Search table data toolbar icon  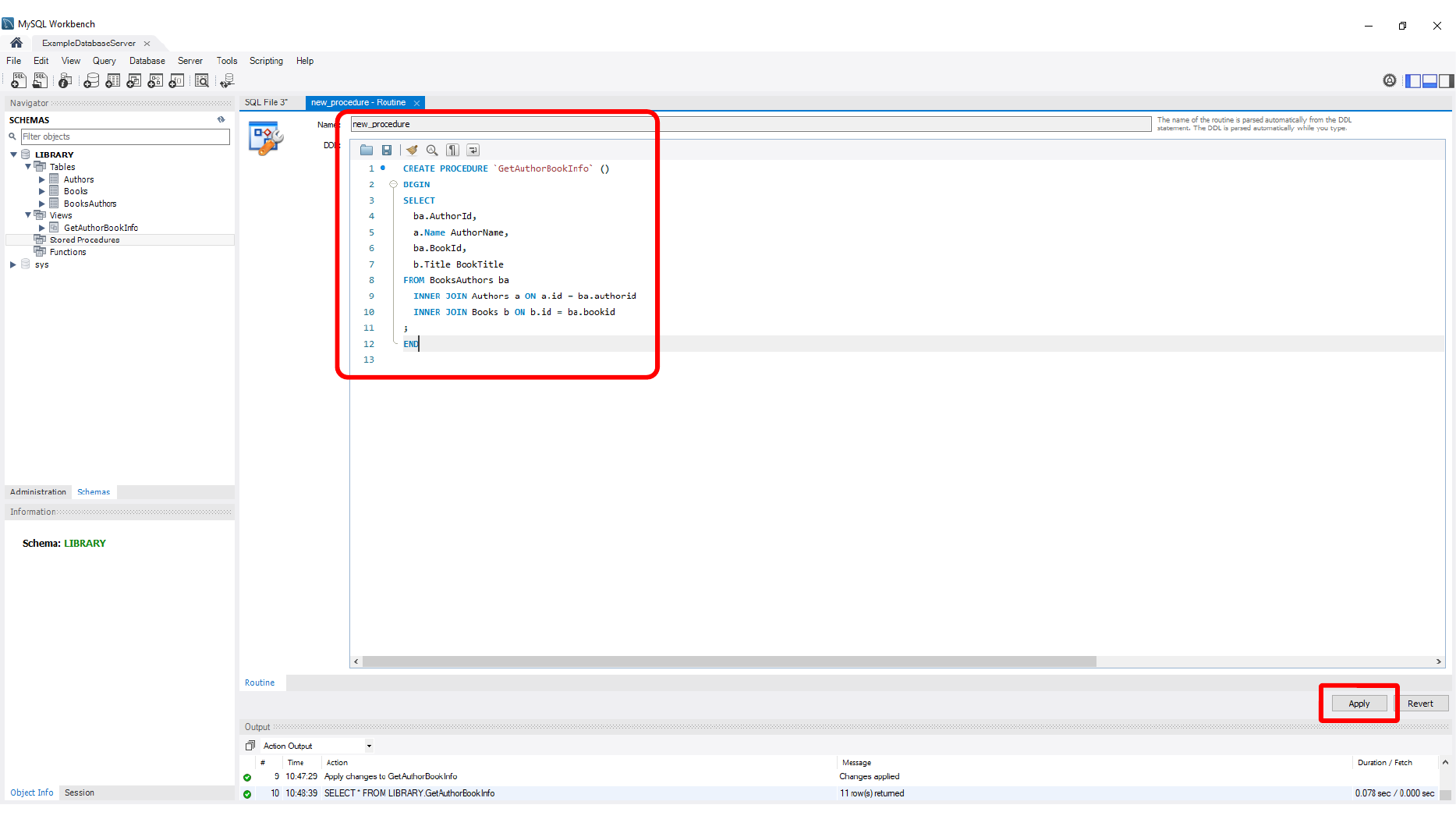tap(202, 80)
